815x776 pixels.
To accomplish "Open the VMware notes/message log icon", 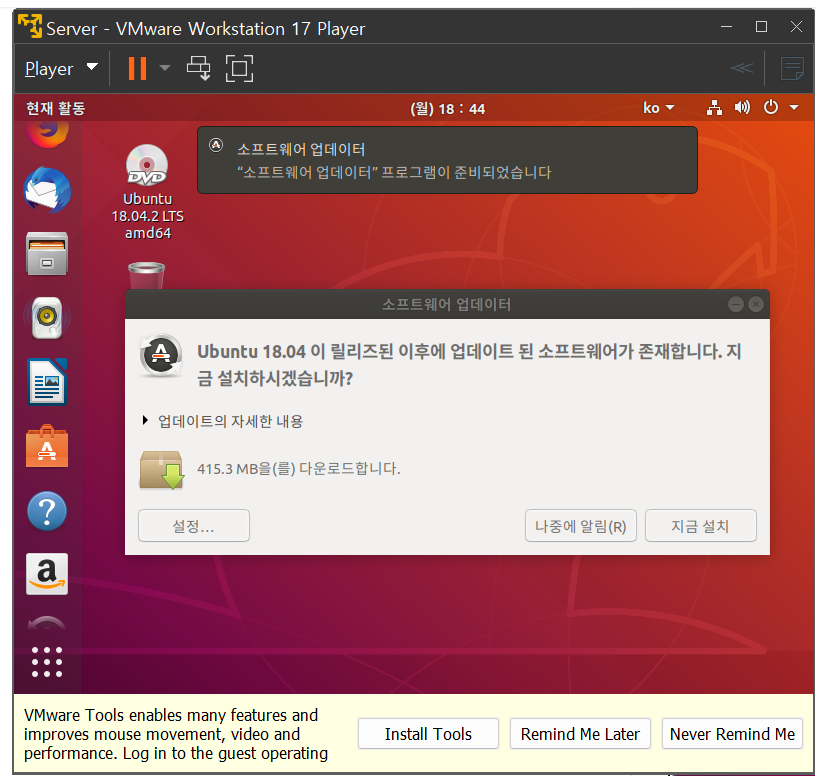I will 792,69.
